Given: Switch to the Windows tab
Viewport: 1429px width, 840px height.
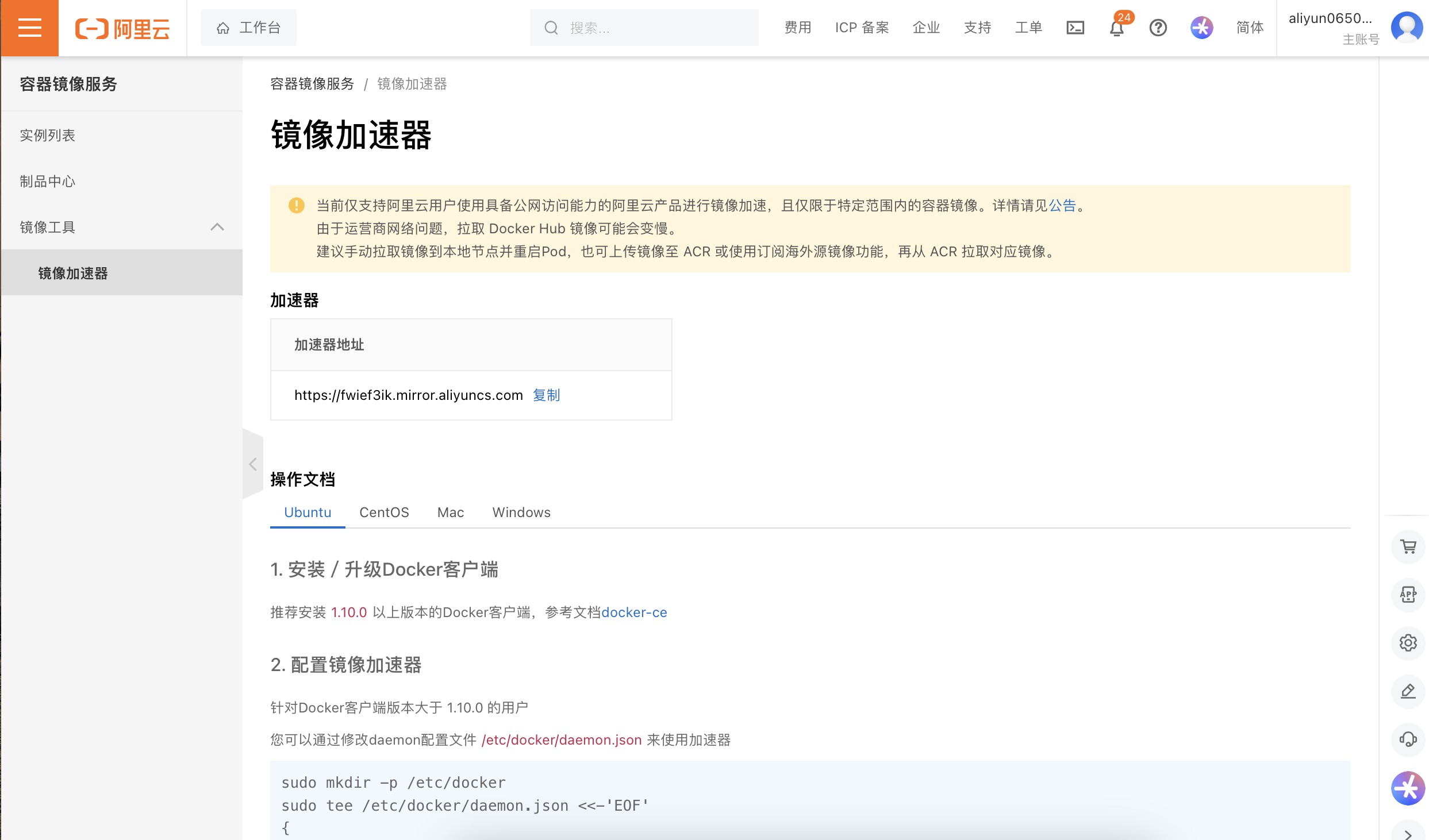Looking at the screenshot, I should pyautogui.click(x=521, y=513).
